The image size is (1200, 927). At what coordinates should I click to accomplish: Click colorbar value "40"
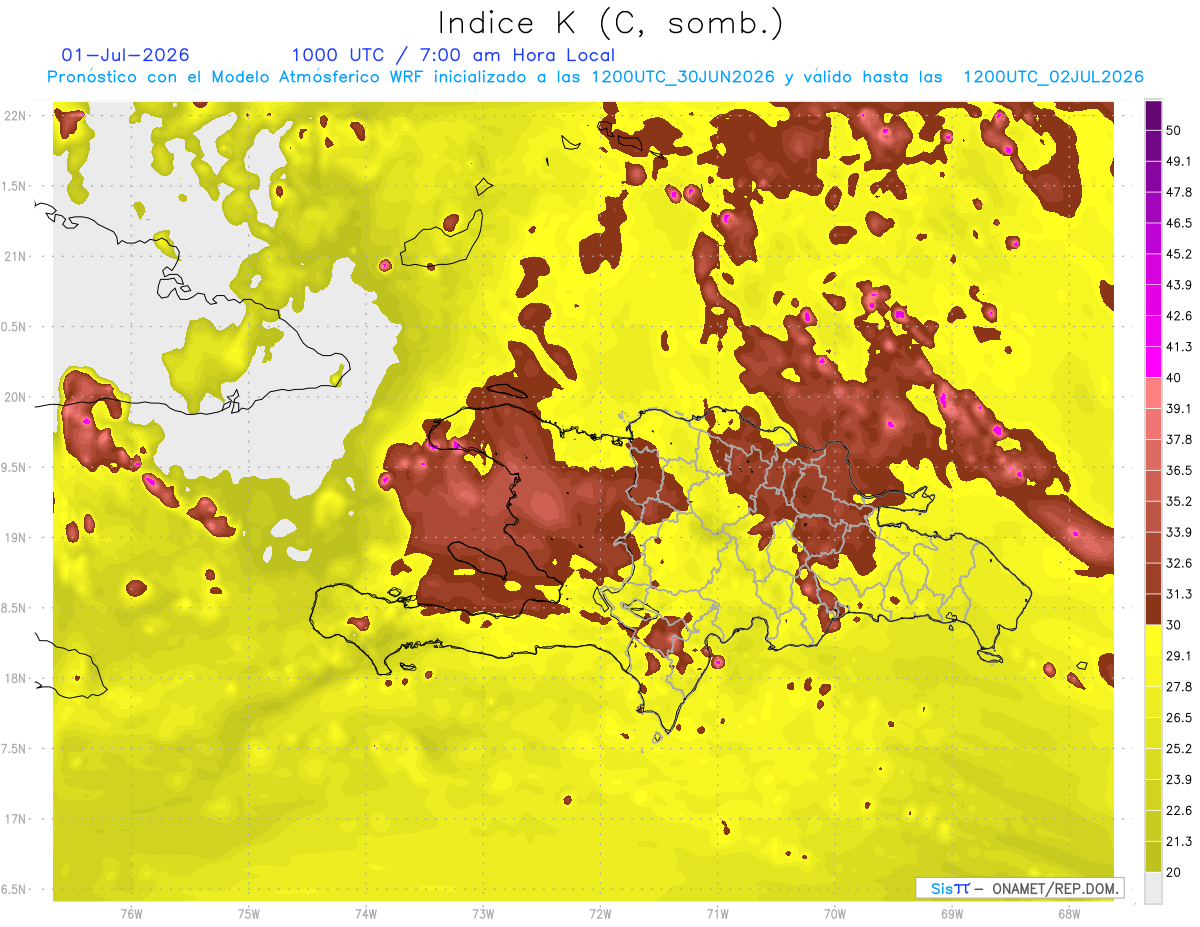[1174, 377]
